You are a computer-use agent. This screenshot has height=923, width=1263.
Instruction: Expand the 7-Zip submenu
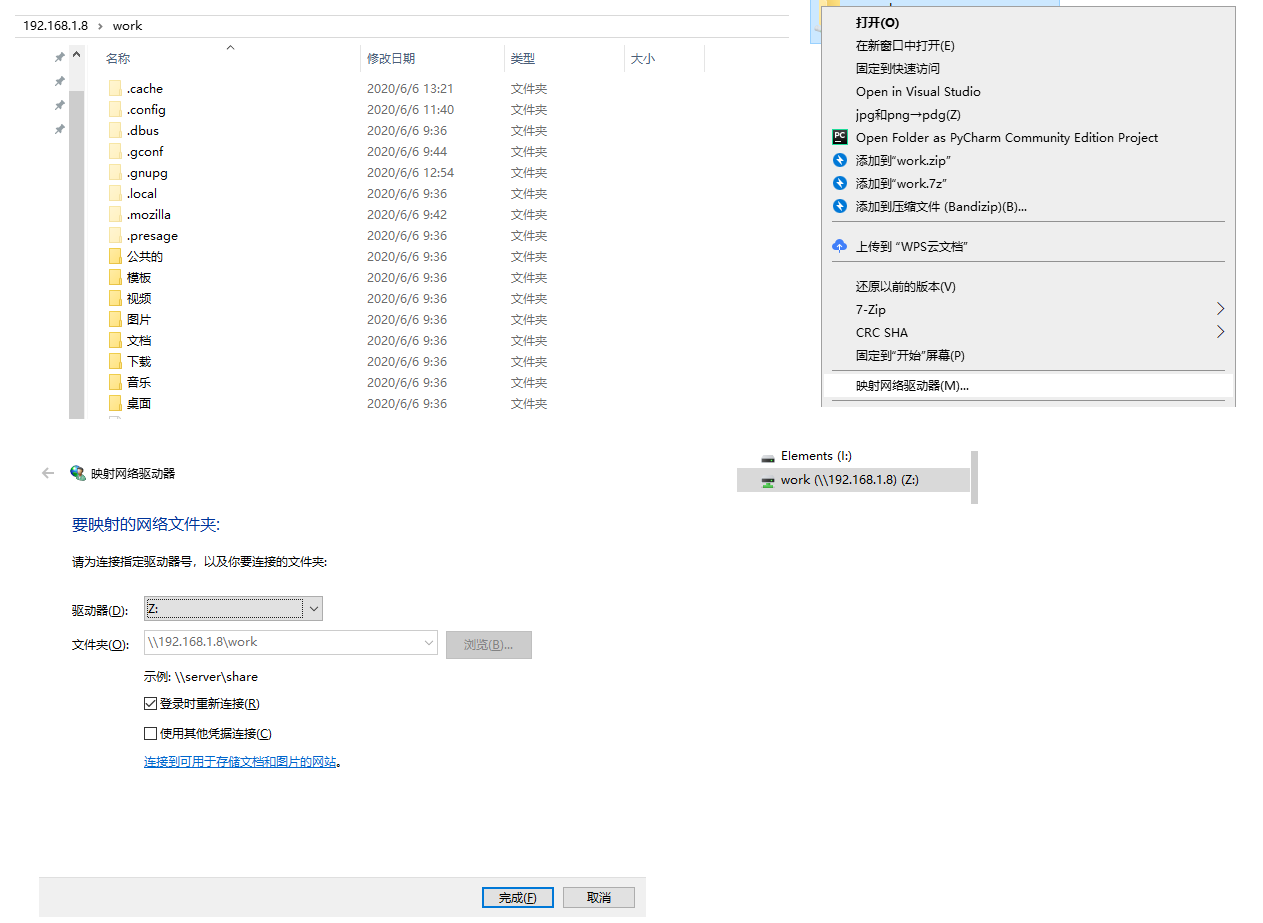[1219, 309]
